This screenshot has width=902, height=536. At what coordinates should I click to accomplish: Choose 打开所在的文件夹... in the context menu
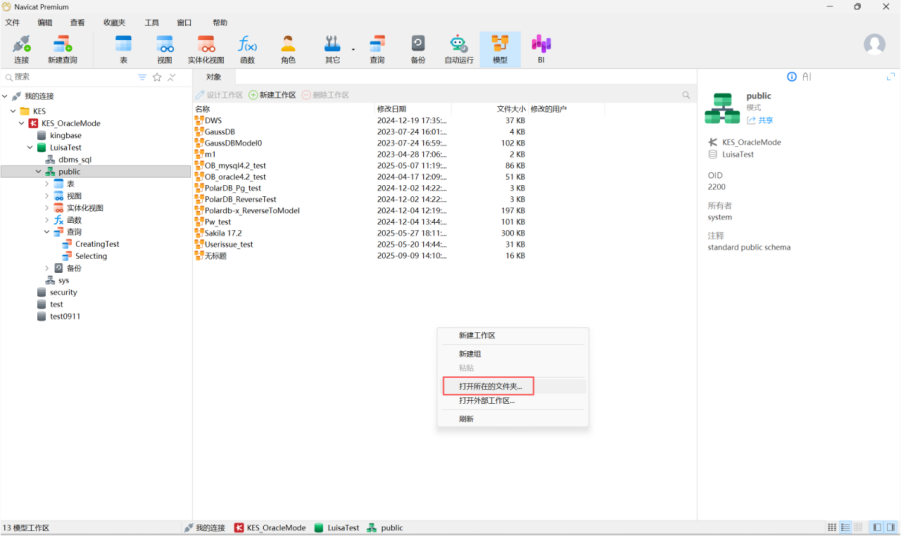click(489, 386)
